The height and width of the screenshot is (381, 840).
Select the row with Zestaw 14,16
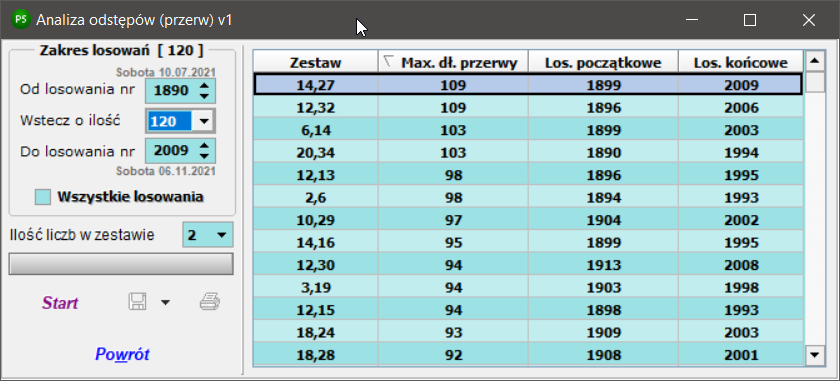528,242
